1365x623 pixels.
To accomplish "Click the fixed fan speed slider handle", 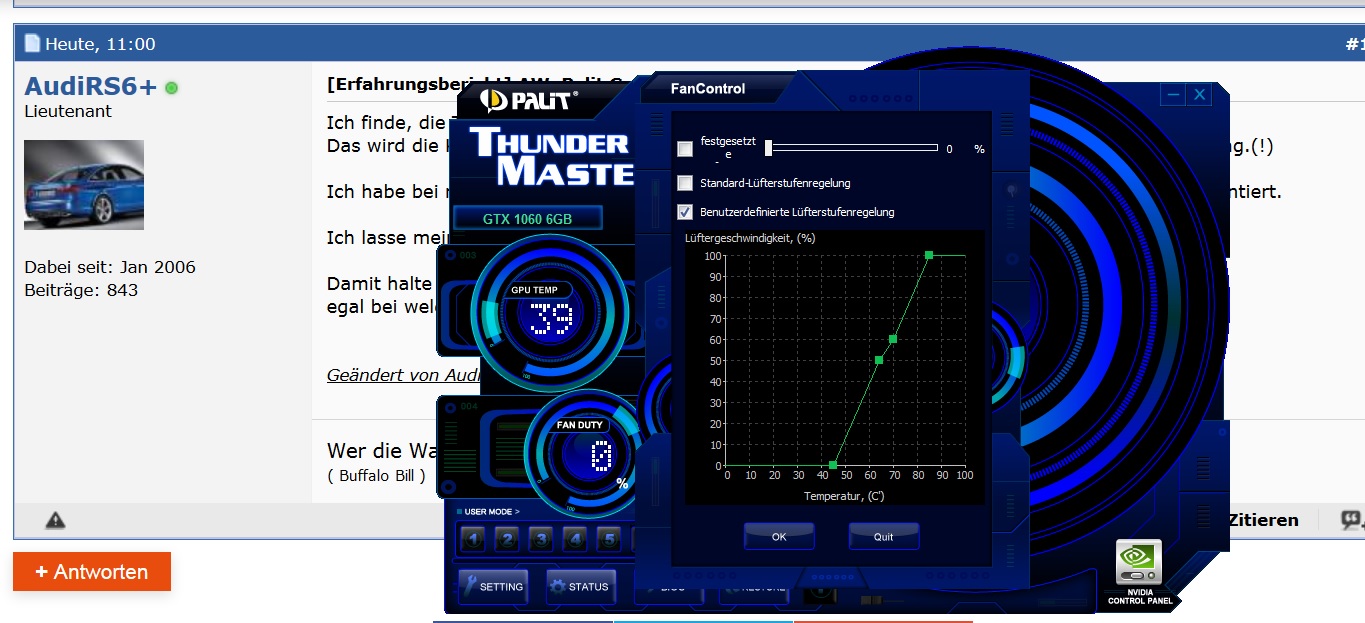I will click(x=768, y=148).
